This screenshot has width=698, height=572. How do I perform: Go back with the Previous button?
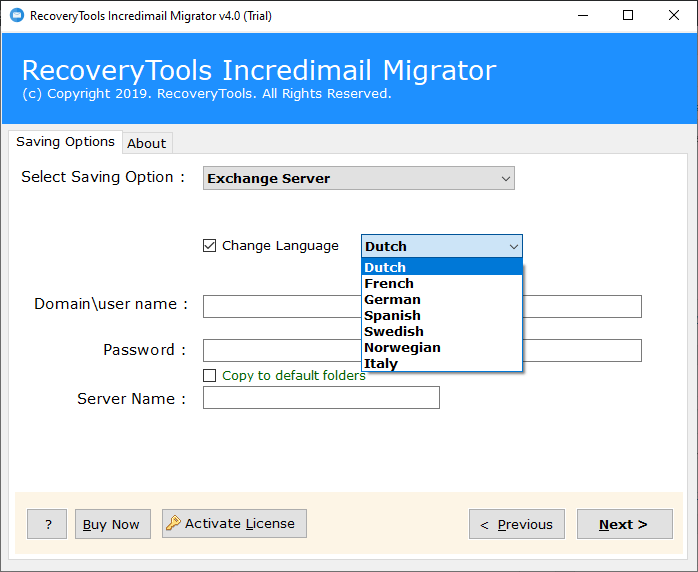click(x=517, y=524)
